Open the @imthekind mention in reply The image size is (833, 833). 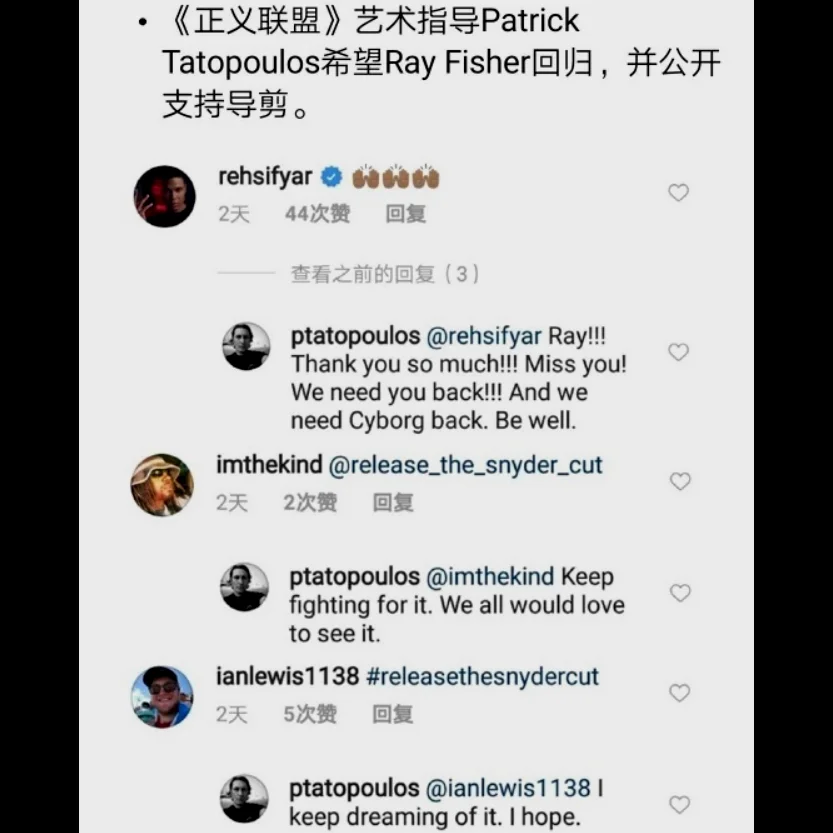tap(490, 577)
